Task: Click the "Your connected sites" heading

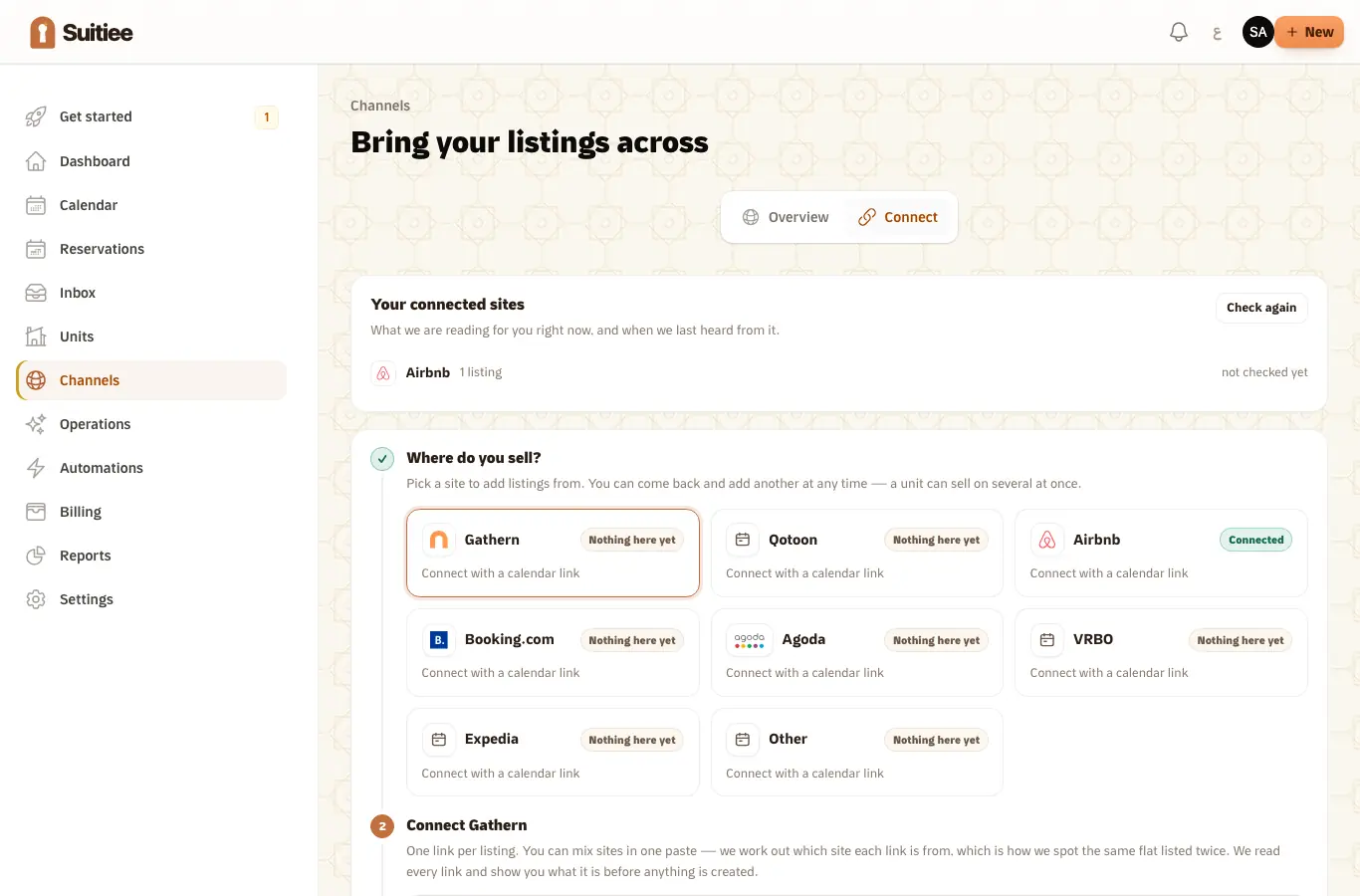Action: [448, 305]
